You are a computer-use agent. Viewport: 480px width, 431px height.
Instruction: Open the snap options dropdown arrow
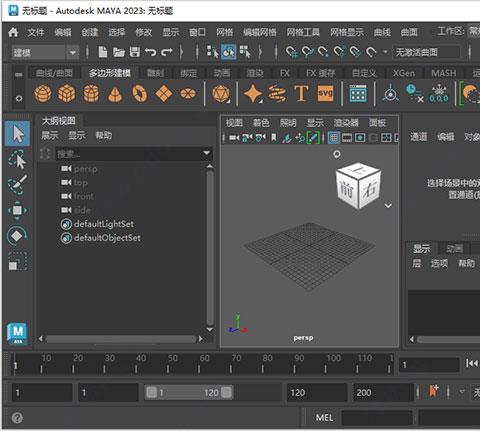coord(385,52)
